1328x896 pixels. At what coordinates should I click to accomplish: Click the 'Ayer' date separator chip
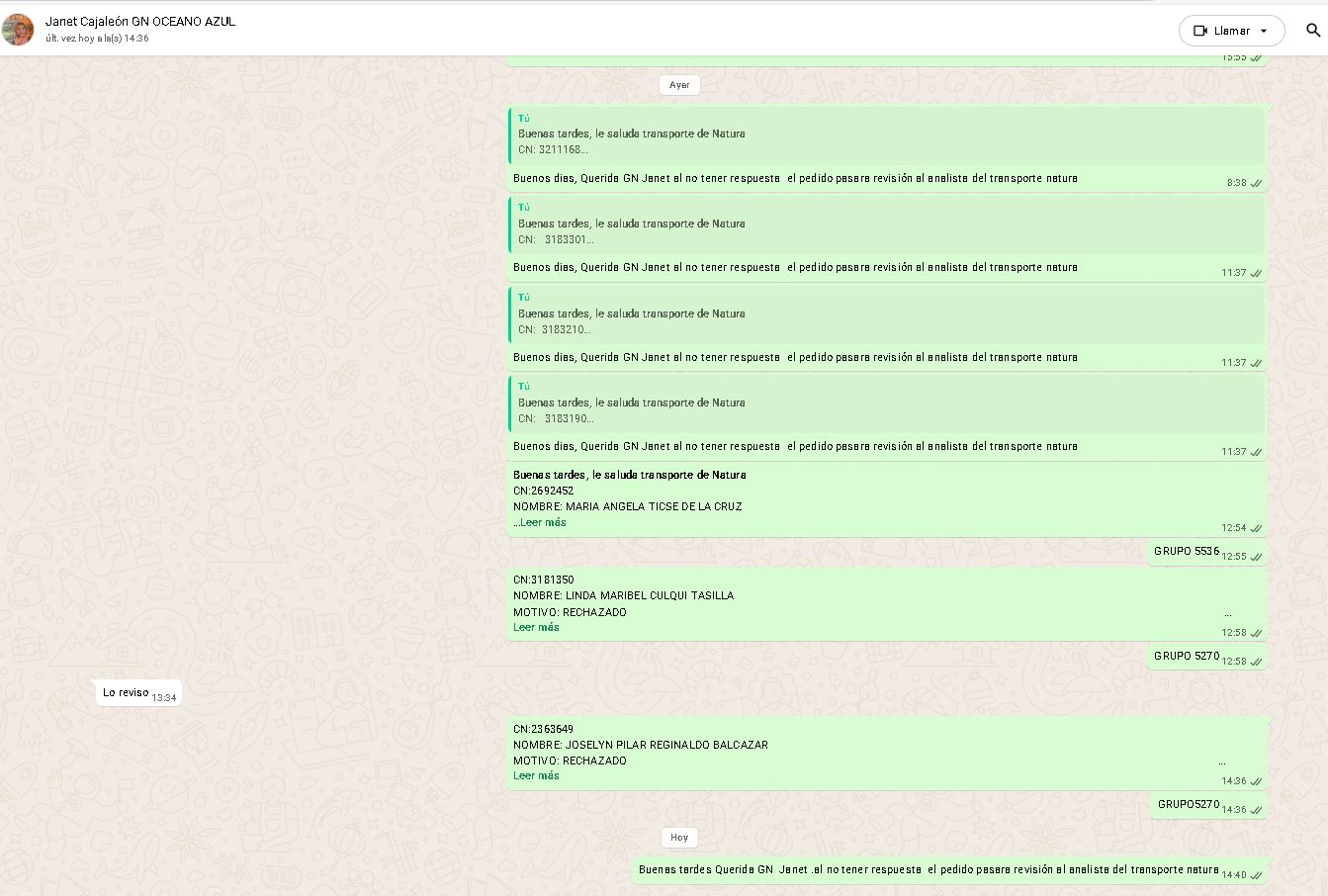click(x=679, y=85)
